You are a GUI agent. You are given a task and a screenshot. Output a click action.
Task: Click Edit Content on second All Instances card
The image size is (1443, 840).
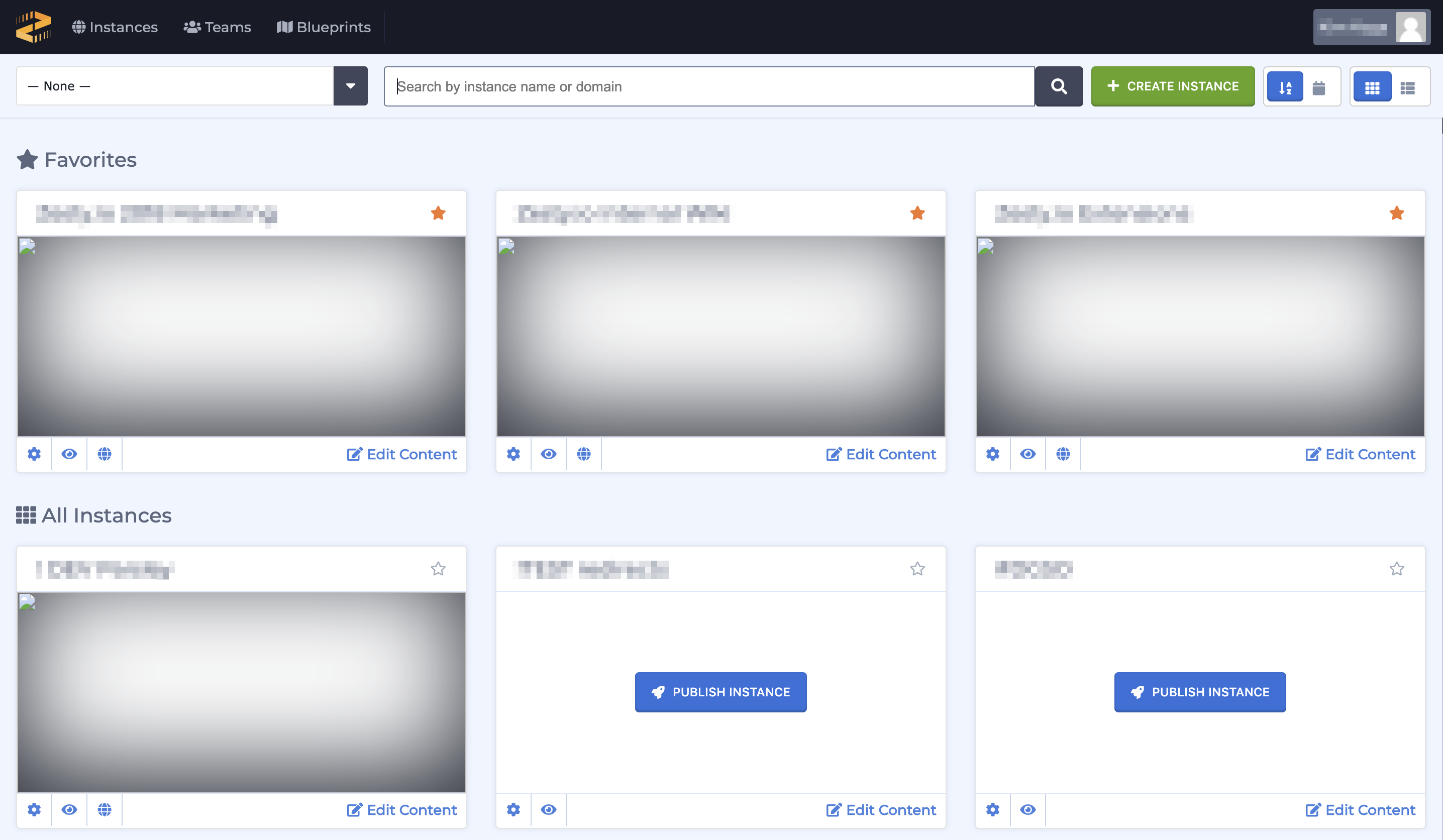(881, 810)
